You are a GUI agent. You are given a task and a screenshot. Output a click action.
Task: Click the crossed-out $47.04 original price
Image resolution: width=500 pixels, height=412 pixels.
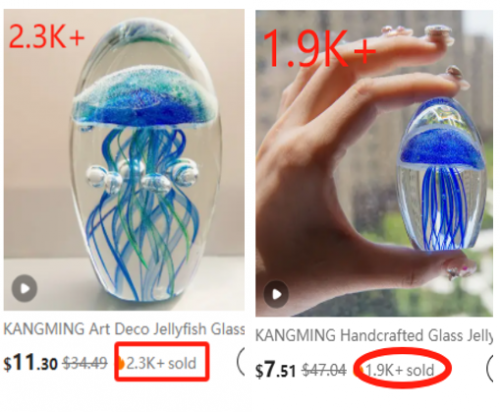(x=324, y=370)
